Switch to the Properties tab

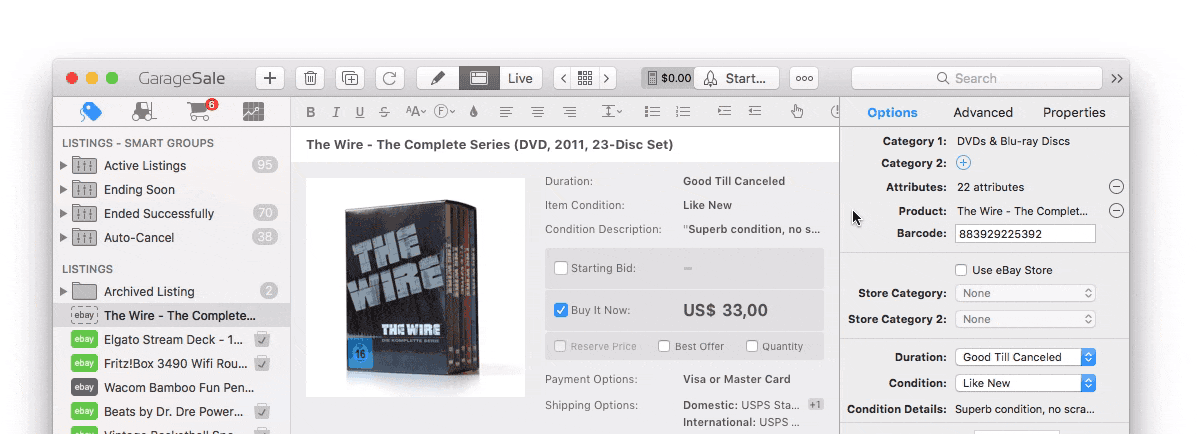click(1074, 112)
